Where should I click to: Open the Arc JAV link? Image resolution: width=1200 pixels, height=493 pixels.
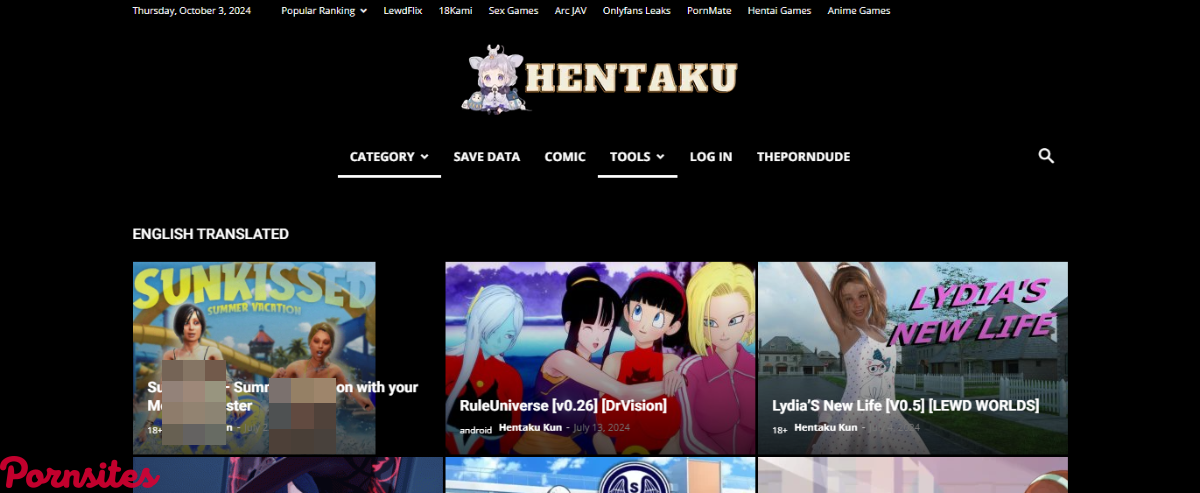click(571, 11)
